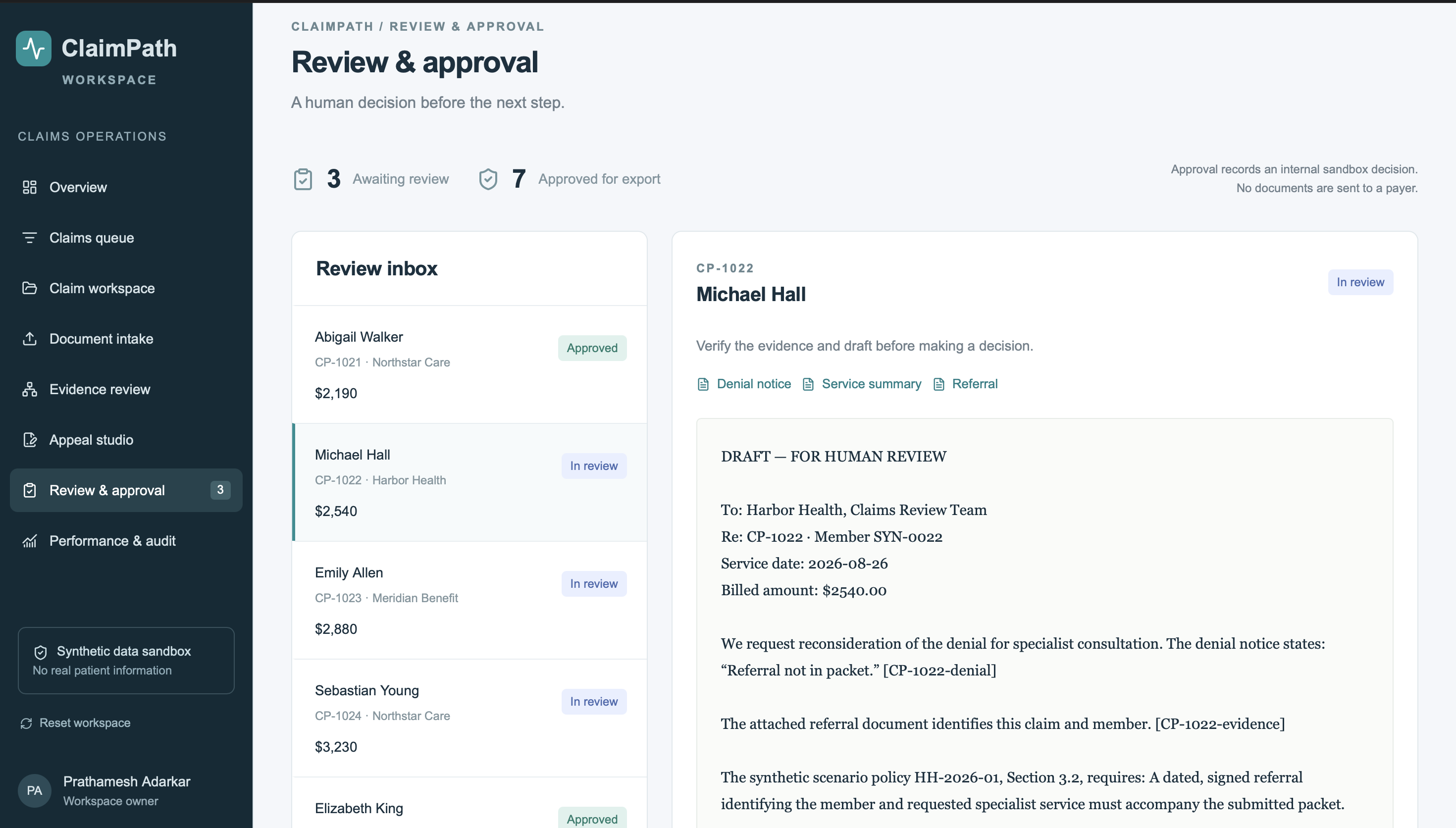This screenshot has height=828, width=1456.
Task: Click the $2,190 amount
Action: (336, 394)
